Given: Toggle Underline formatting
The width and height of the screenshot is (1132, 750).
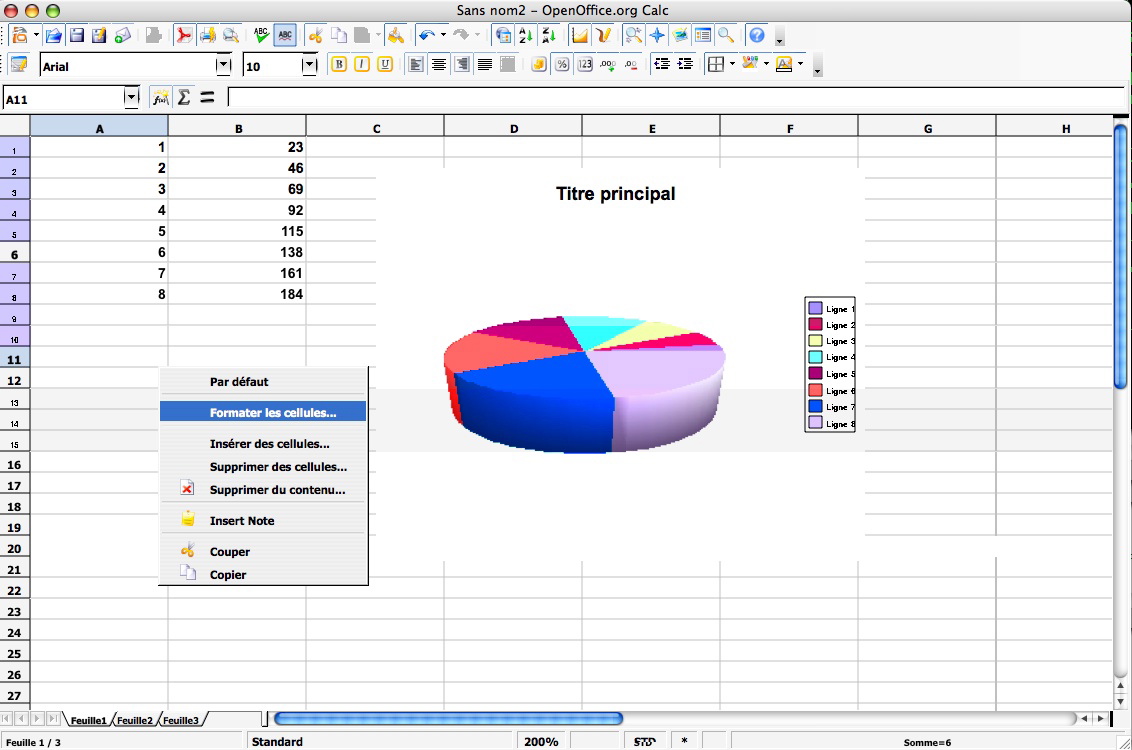Looking at the screenshot, I should [385, 64].
